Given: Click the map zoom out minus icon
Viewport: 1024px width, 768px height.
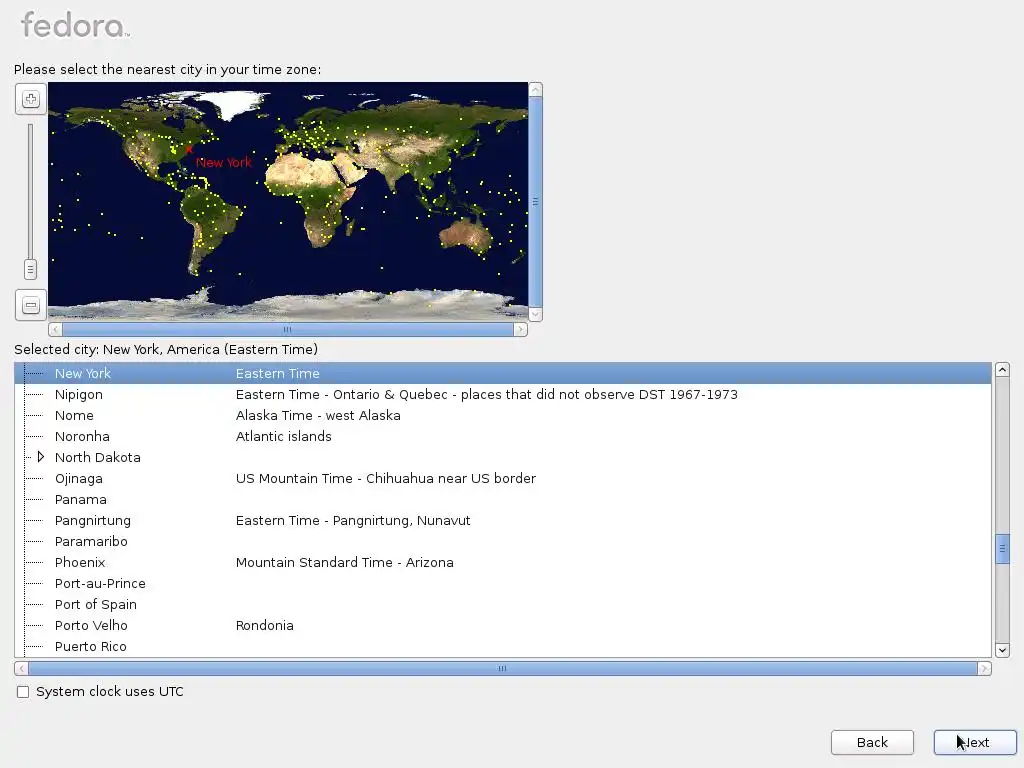Looking at the screenshot, I should (x=31, y=305).
